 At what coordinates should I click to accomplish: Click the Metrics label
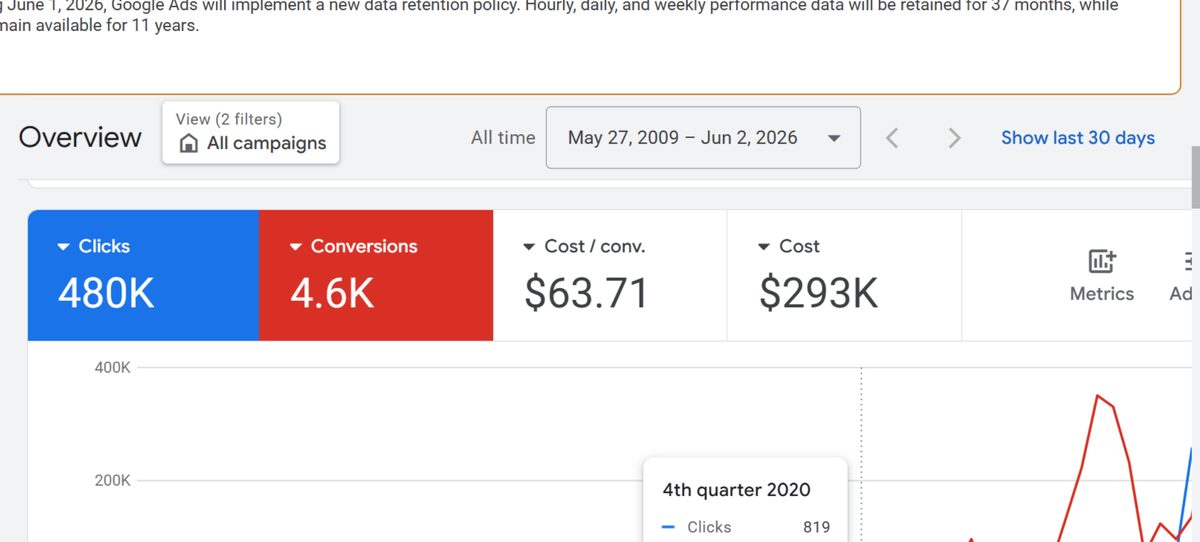pos(1102,294)
